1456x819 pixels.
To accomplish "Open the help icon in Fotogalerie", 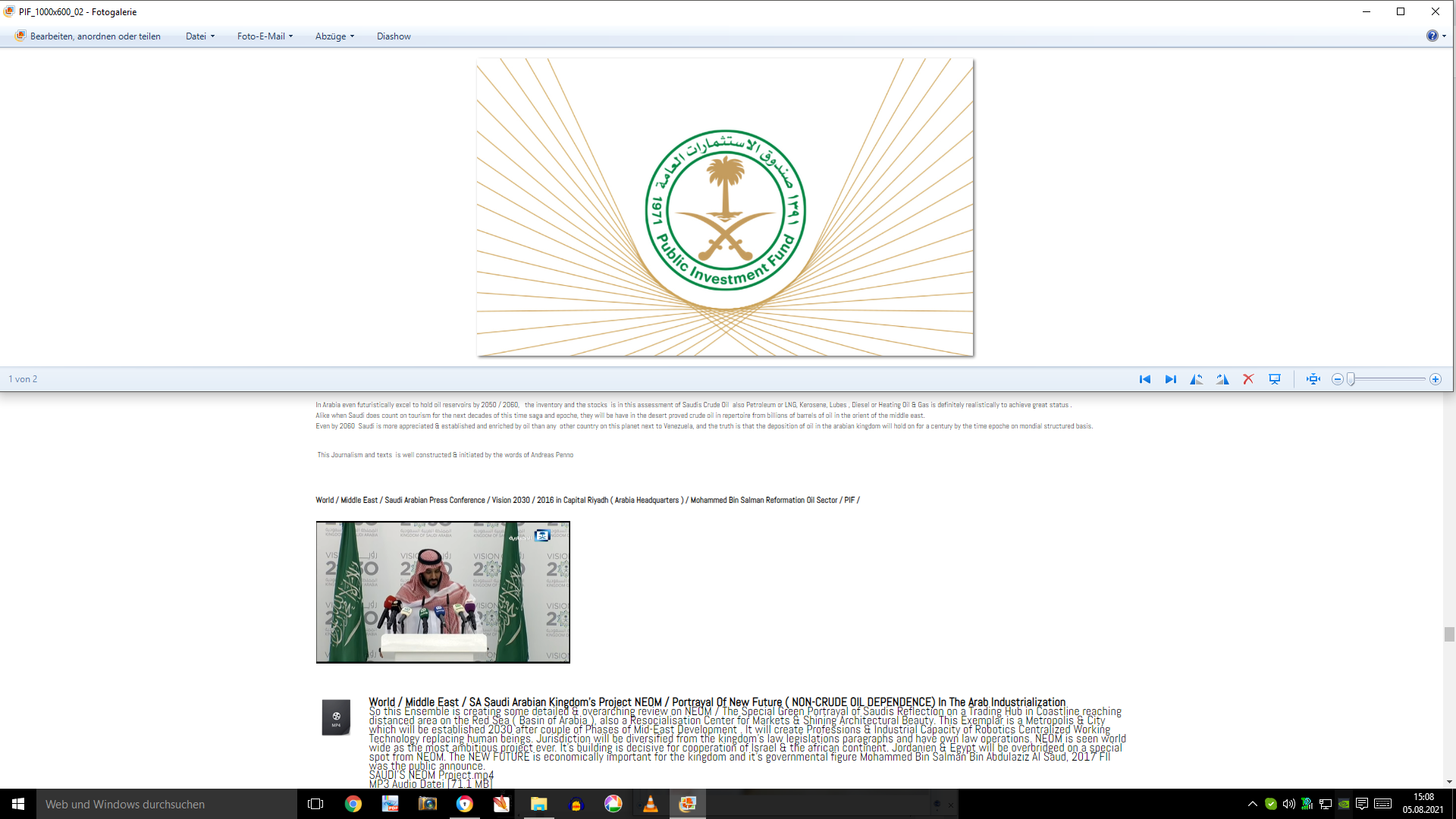I will pos(1432,36).
